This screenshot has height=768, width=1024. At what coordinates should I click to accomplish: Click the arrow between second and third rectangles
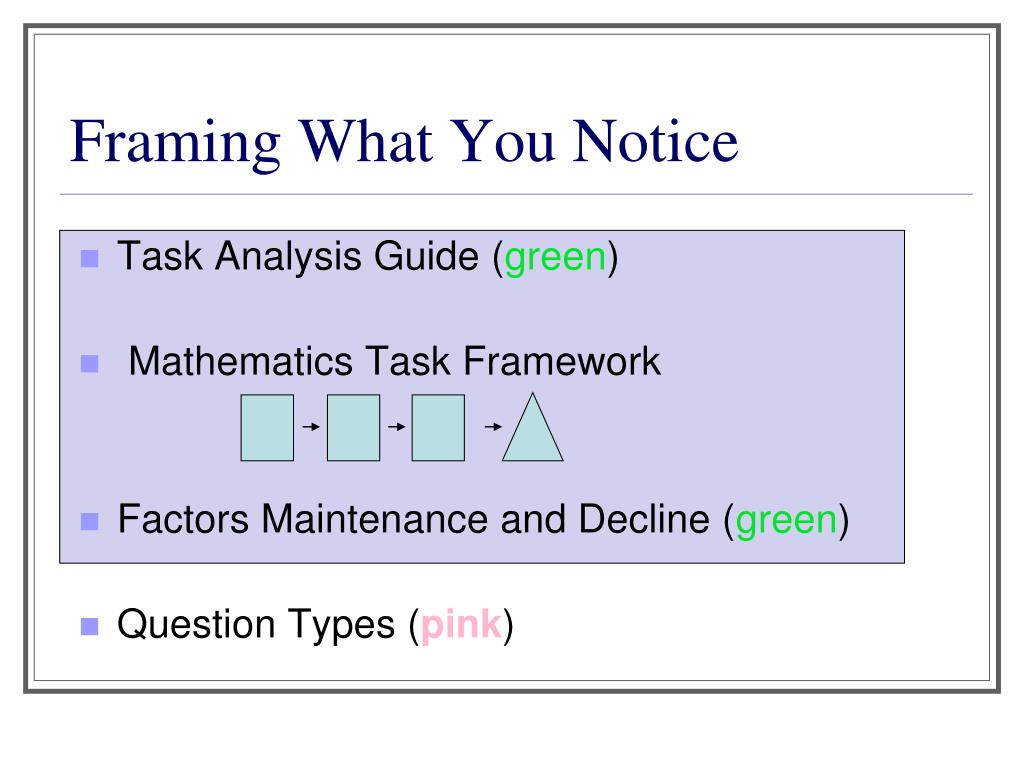coord(396,426)
